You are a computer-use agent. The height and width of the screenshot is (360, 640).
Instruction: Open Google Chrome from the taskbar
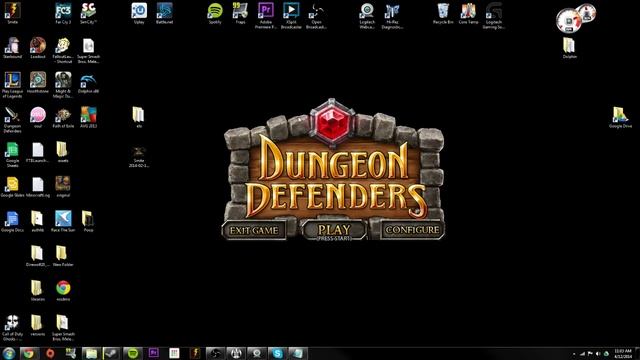(x=29, y=353)
